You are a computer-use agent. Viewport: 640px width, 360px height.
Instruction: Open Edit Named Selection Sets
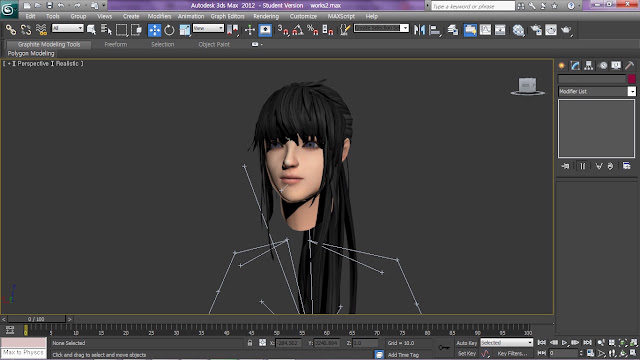[x=344, y=30]
